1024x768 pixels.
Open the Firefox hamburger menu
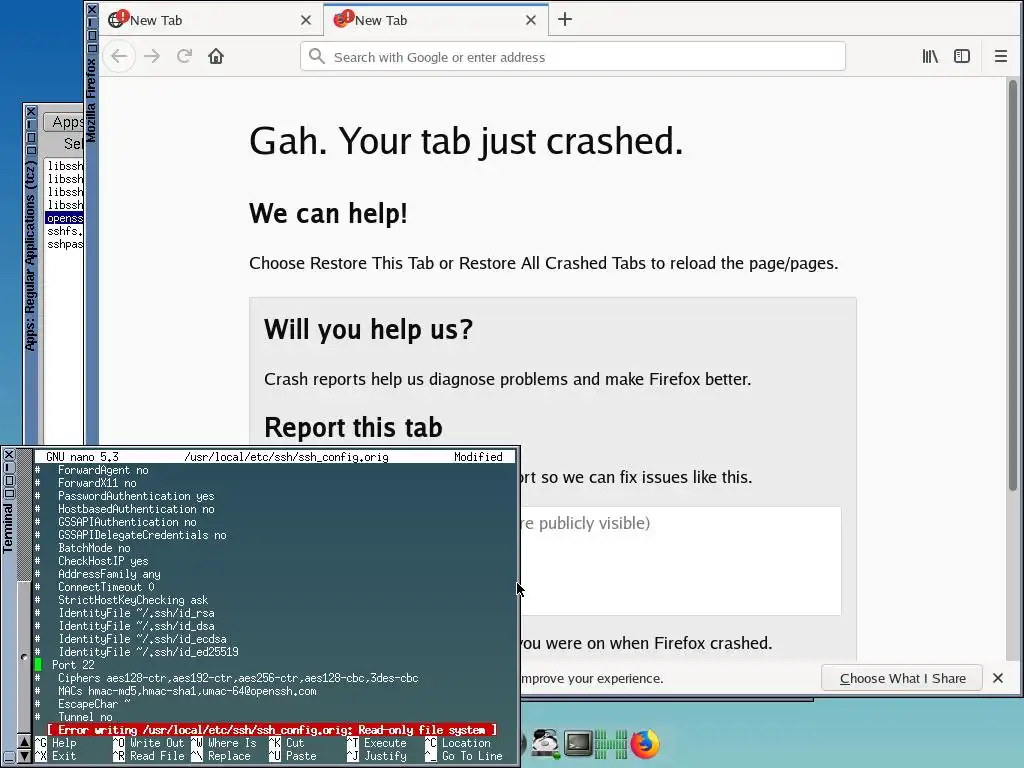[x=1000, y=57]
